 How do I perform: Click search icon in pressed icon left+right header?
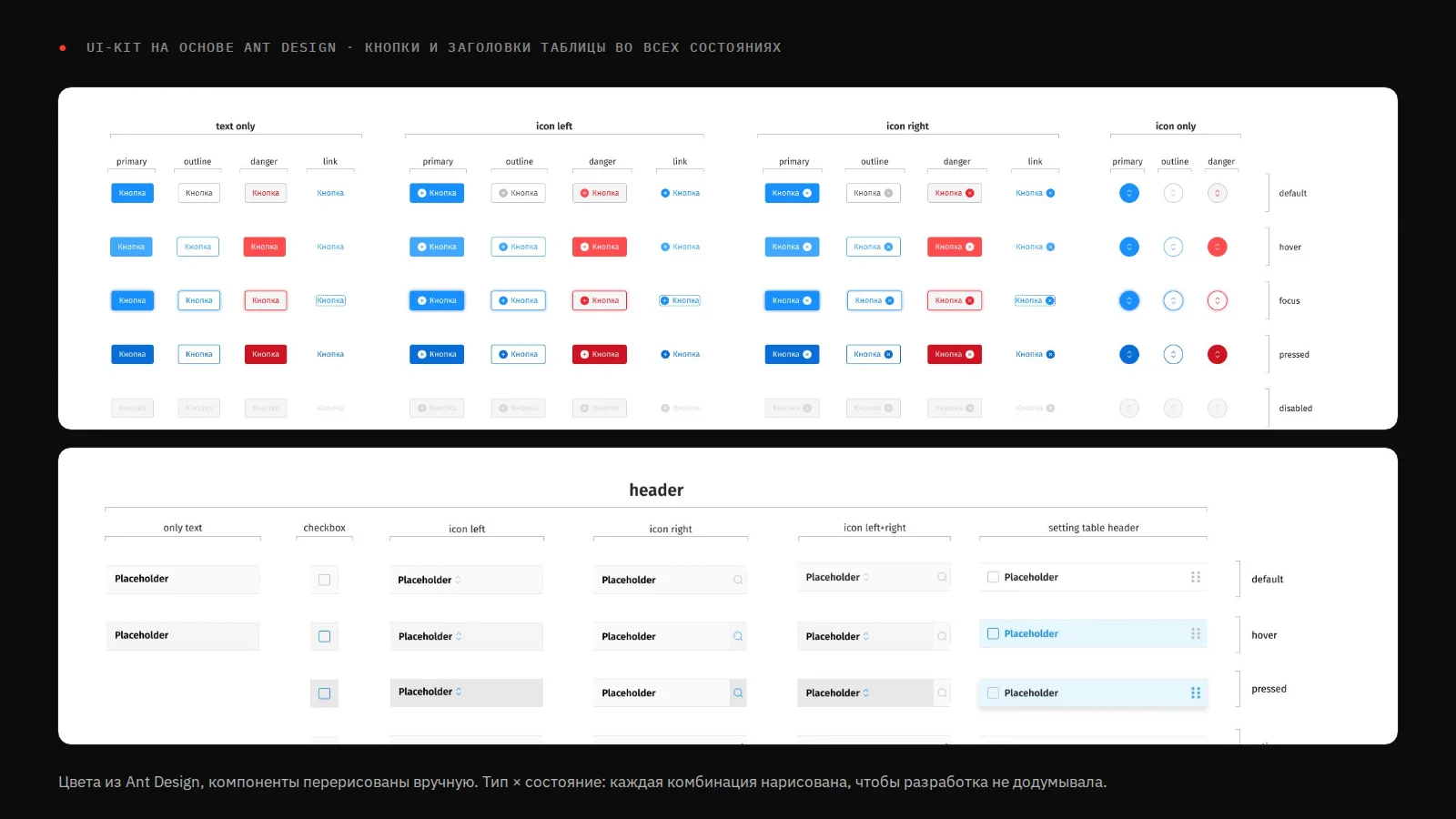pos(942,693)
